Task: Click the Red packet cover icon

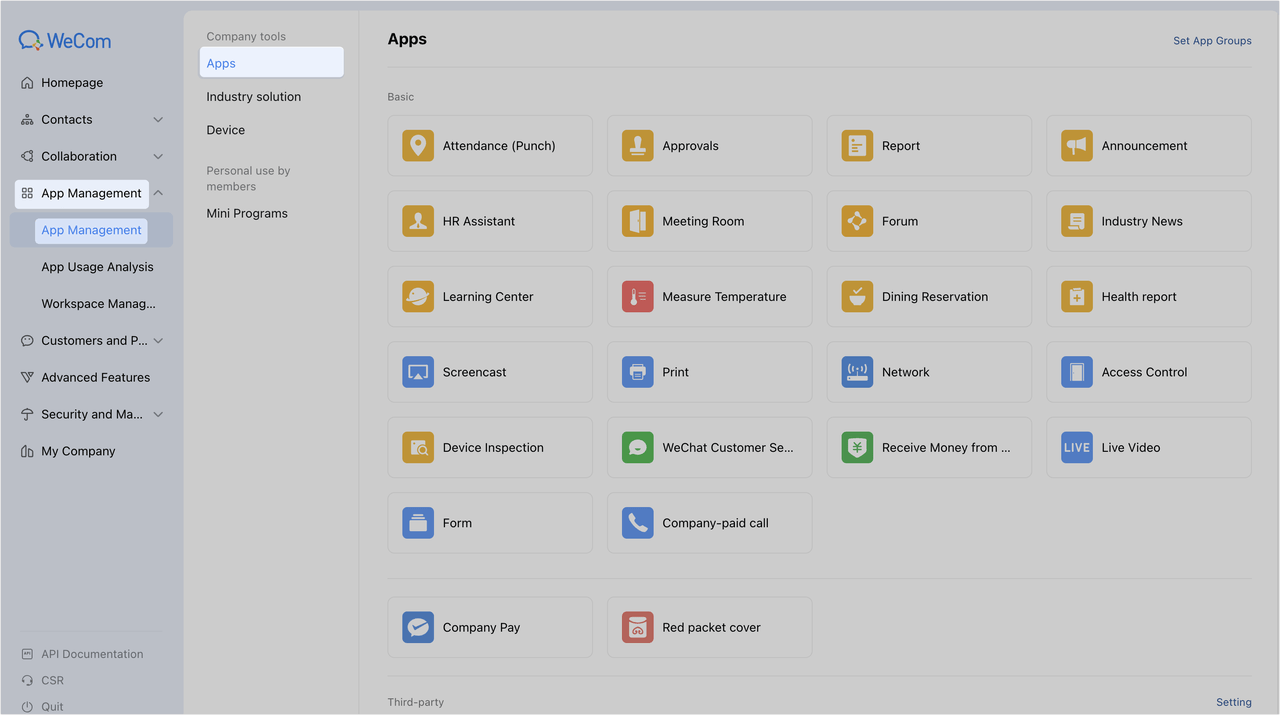Action: tap(638, 628)
